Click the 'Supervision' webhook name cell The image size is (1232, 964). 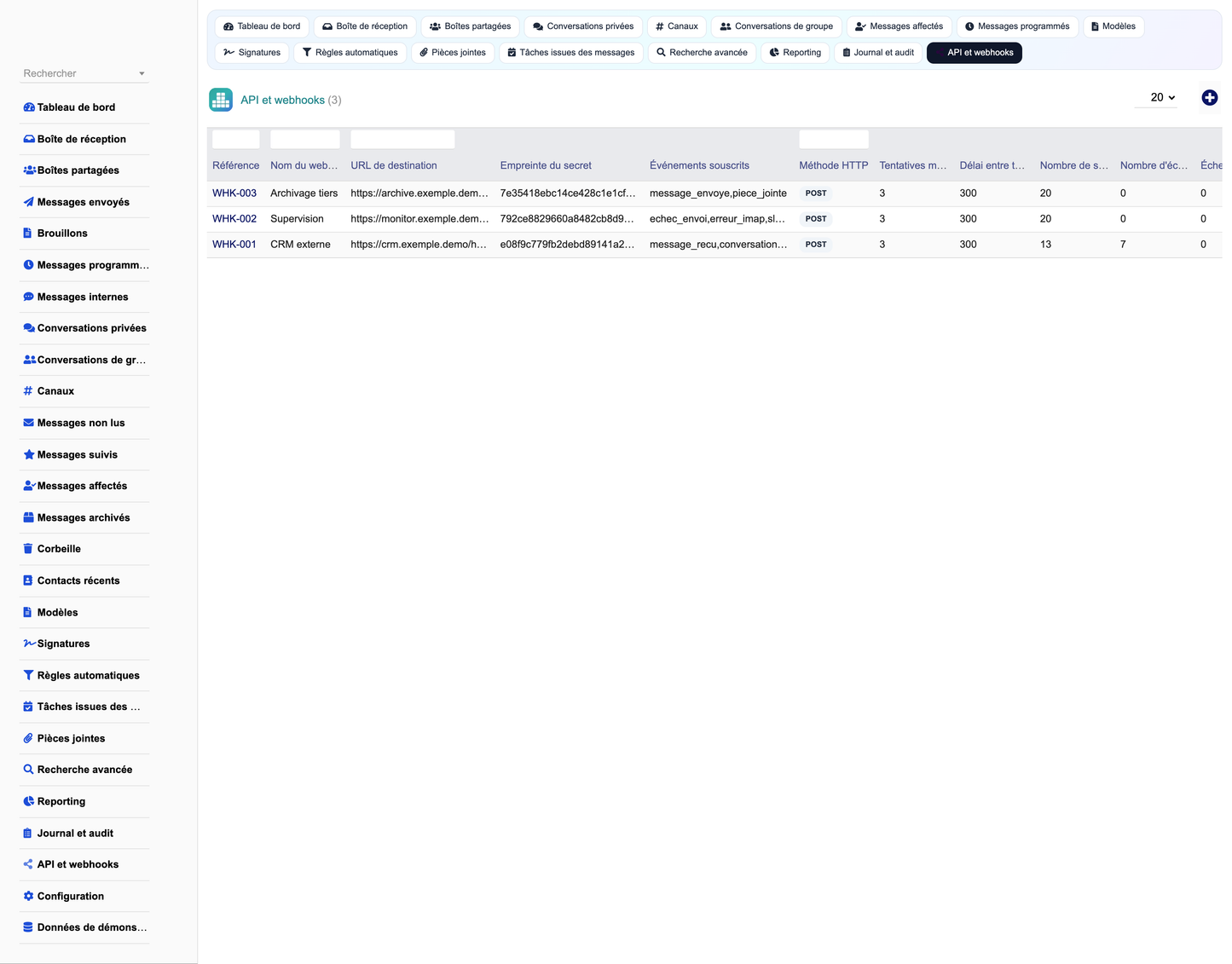click(x=297, y=219)
